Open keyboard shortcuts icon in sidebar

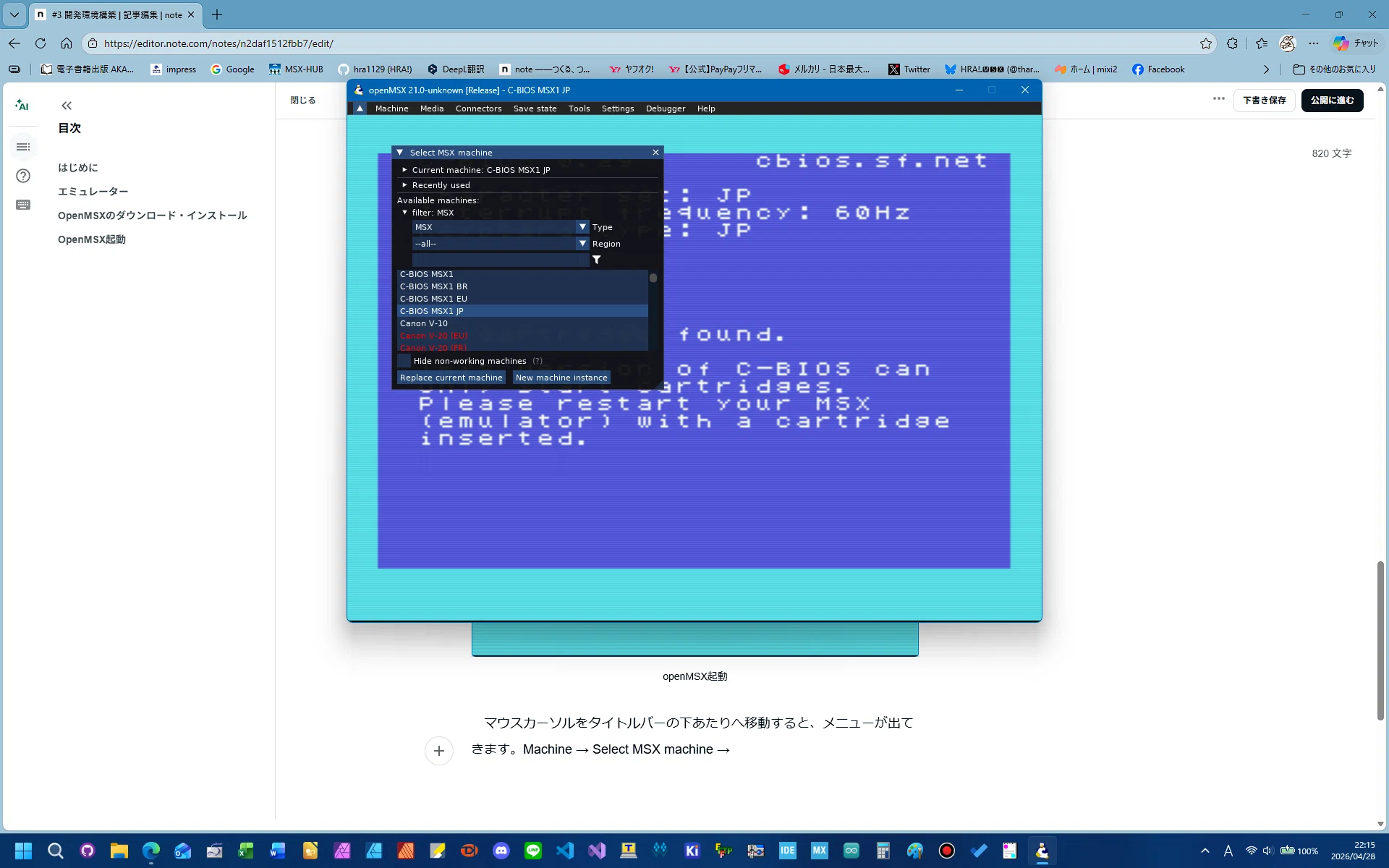tap(23, 205)
